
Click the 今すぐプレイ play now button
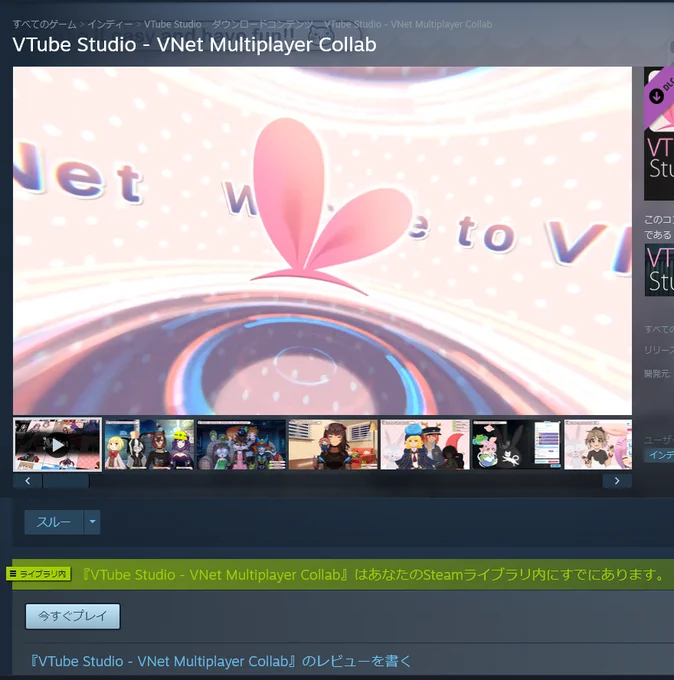click(x=73, y=616)
